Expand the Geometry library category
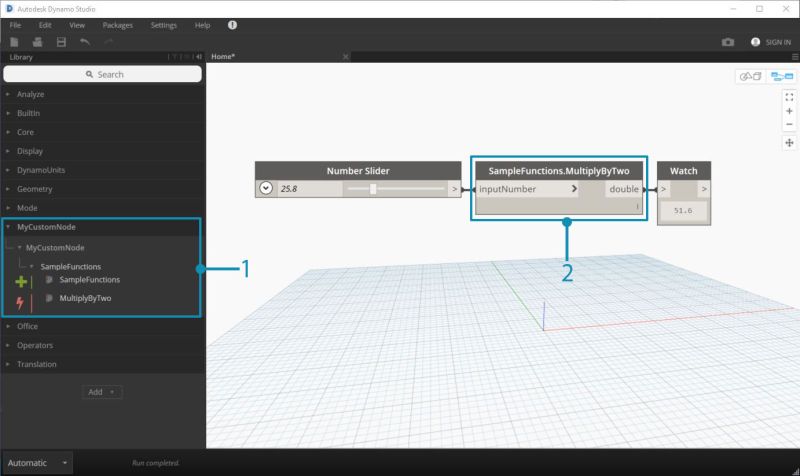This screenshot has height=476, width=800. pos(8,189)
